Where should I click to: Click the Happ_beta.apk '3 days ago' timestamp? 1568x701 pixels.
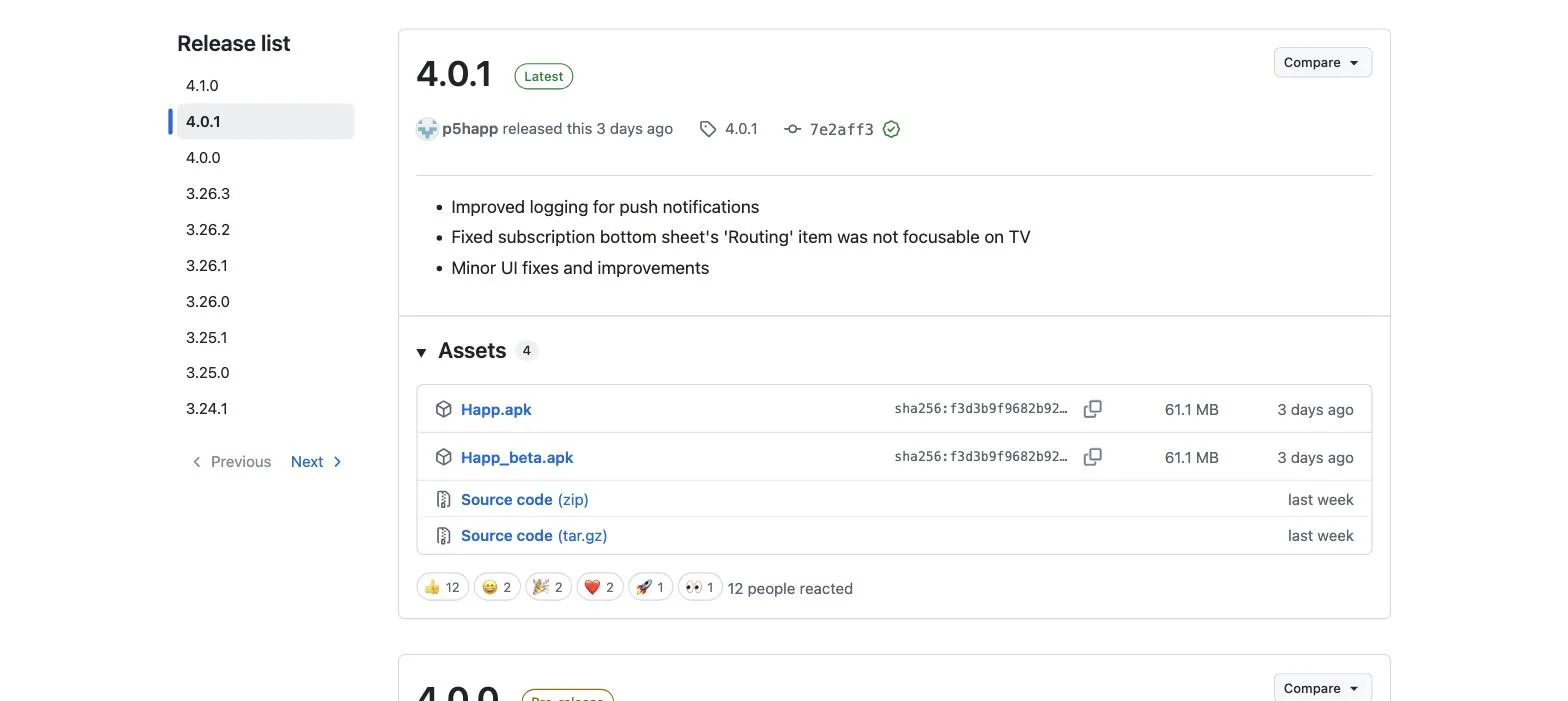coord(1315,457)
